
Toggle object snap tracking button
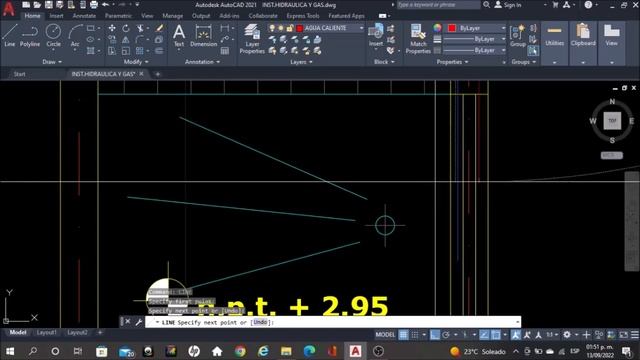[484, 335]
